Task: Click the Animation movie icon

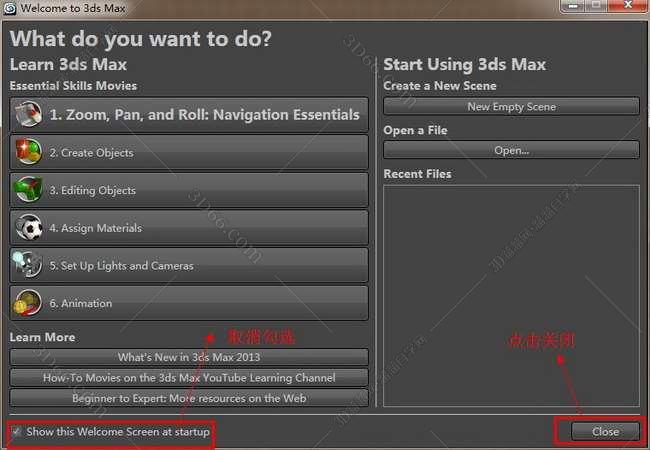Action: pyautogui.click(x=29, y=303)
